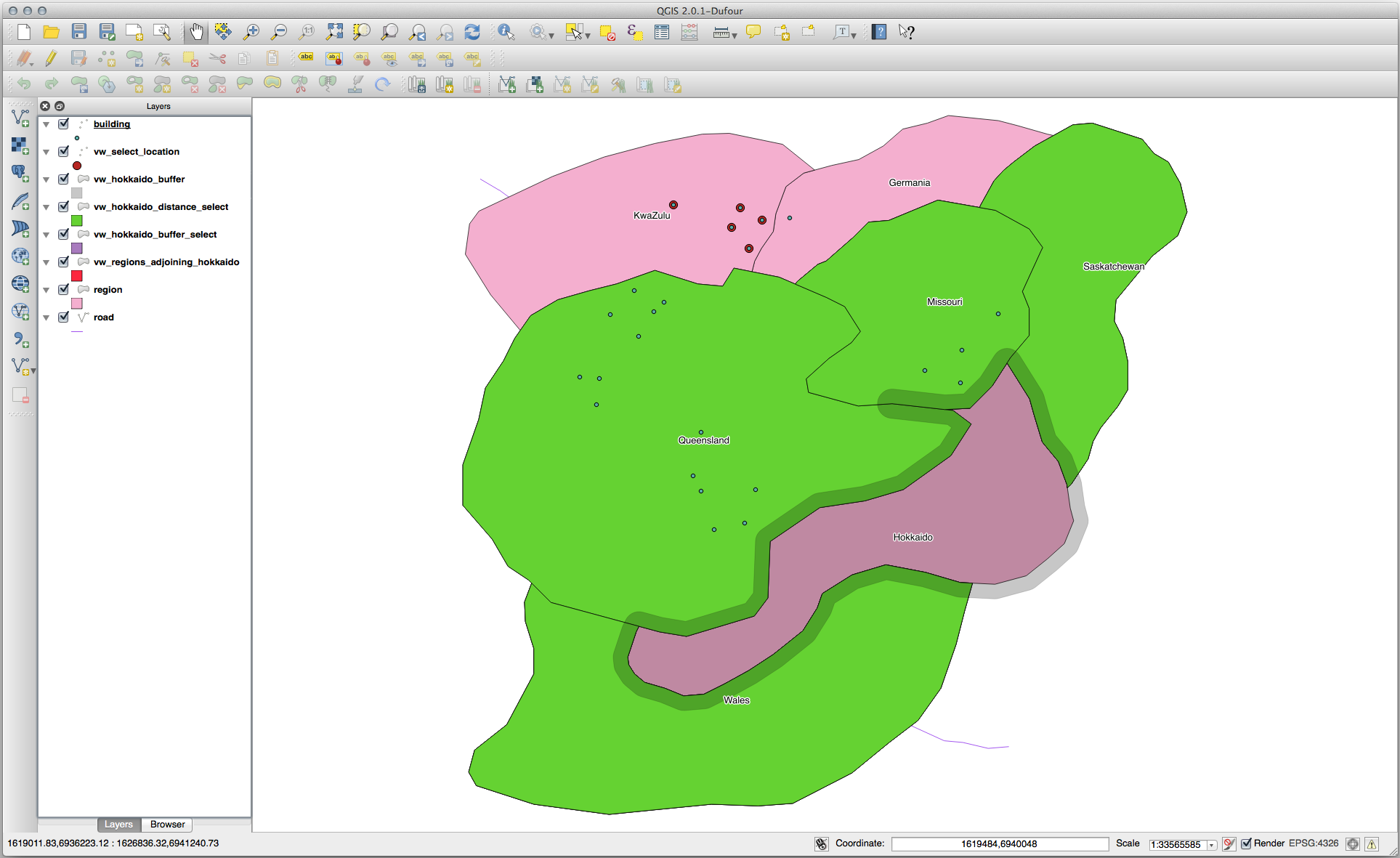Select the Pan Map hand tool
The width and height of the screenshot is (1400, 858).
tap(196, 32)
